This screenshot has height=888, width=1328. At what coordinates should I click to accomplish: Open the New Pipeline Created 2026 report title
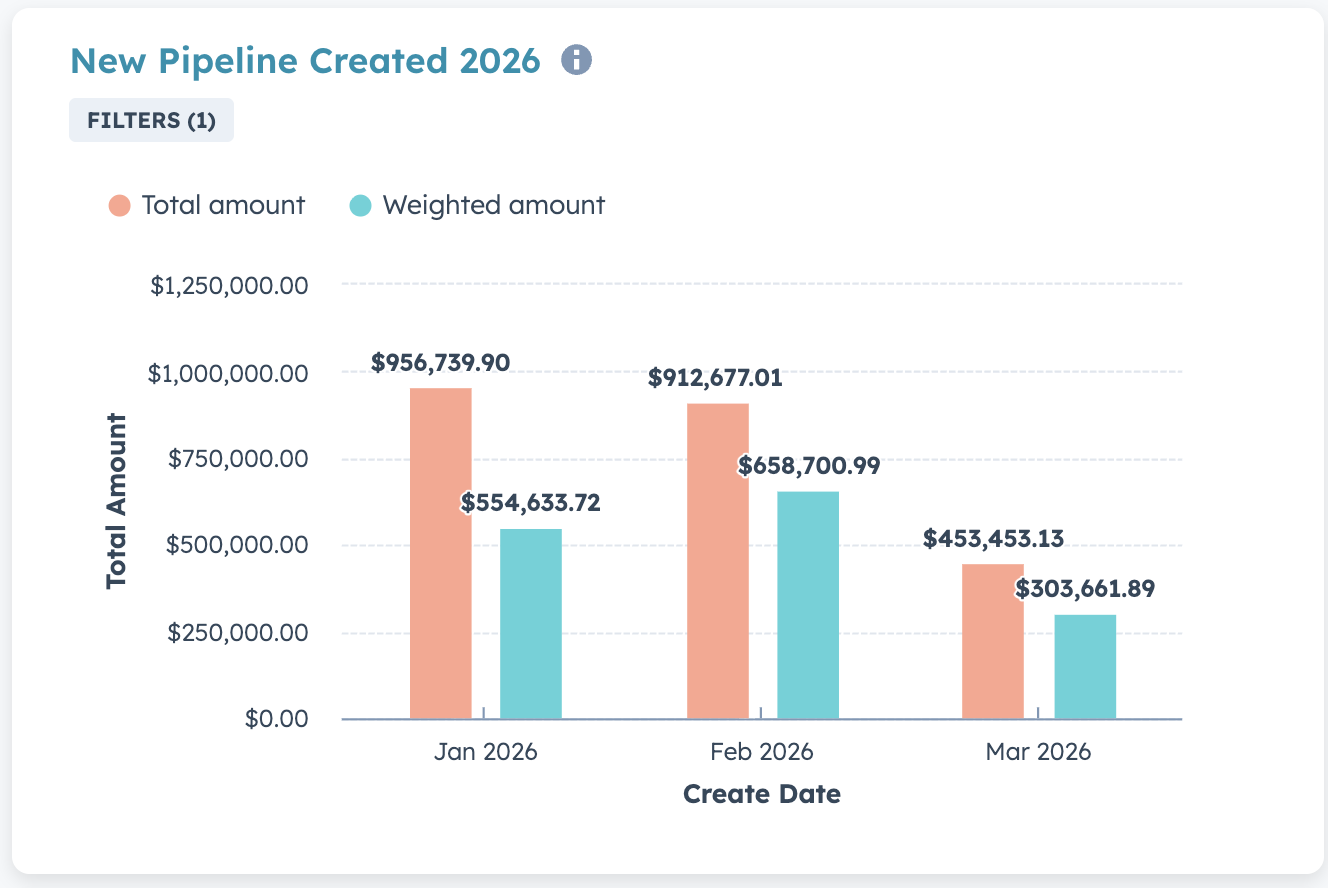tap(305, 61)
